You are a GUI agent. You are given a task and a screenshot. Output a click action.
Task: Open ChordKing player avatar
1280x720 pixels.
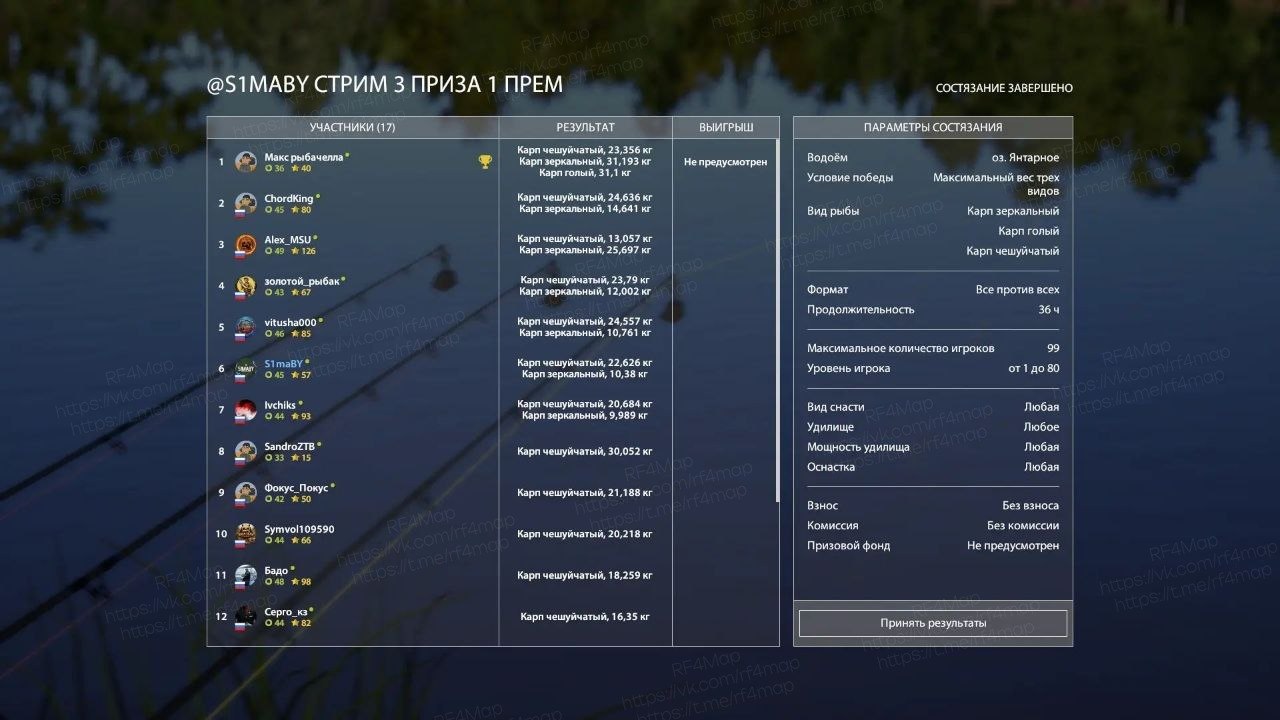tap(246, 203)
